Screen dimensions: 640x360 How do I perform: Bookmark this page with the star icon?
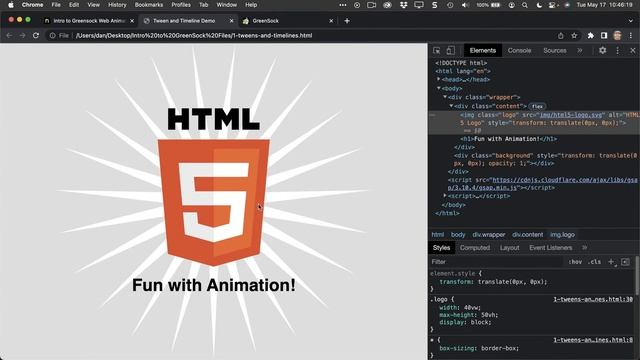coord(574,36)
